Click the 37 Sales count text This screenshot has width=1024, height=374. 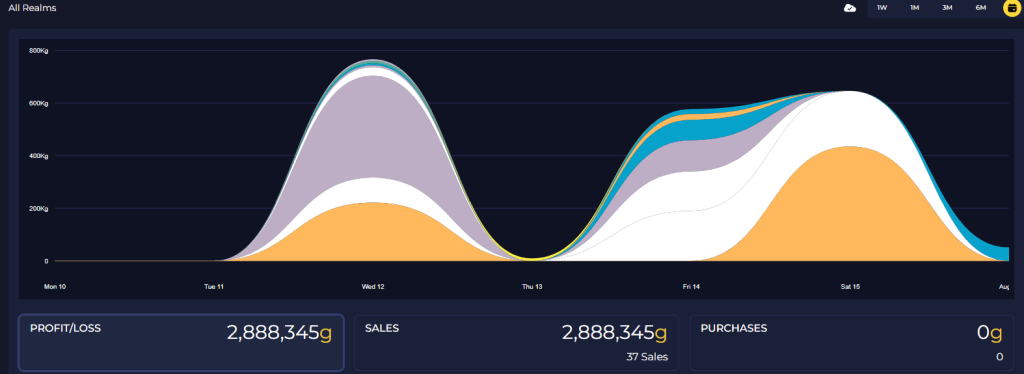click(x=647, y=357)
